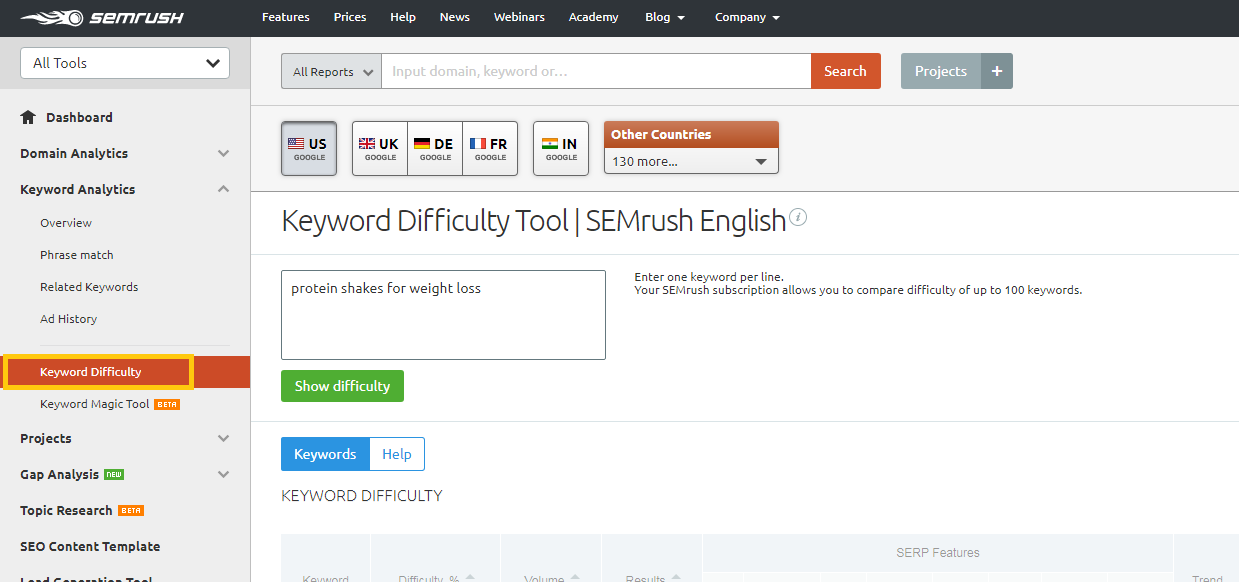
Task: Click the SEMrush logo
Action: tap(101, 17)
